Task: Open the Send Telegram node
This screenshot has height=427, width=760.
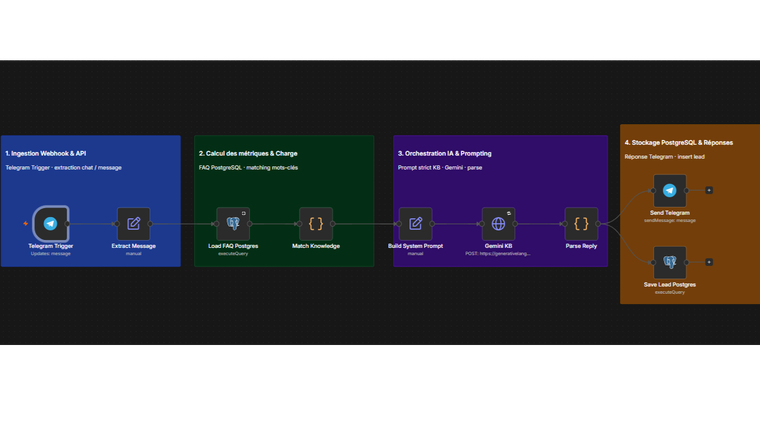Action: [670, 190]
